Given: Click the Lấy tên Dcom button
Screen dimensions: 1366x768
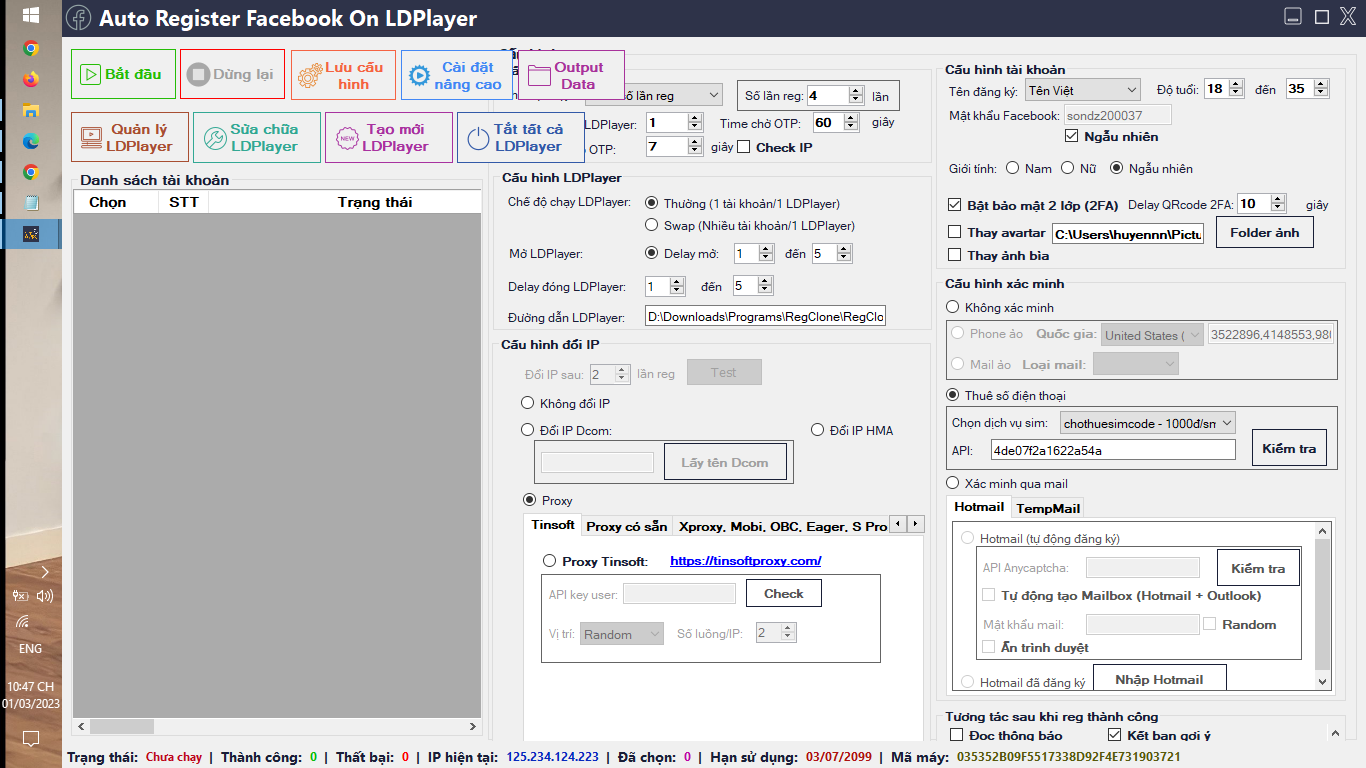Looking at the screenshot, I should [x=725, y=462].
